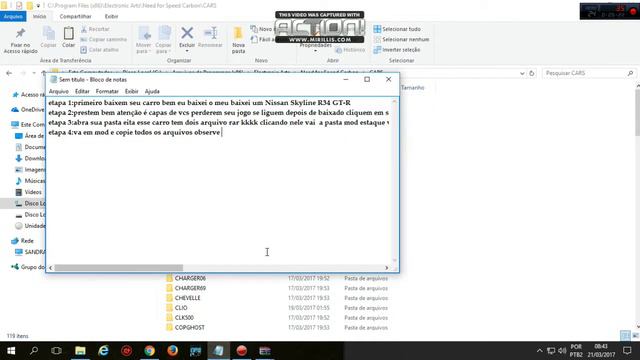Expand the address bar history dropdown
640x360 pixels.
point(522,73)
